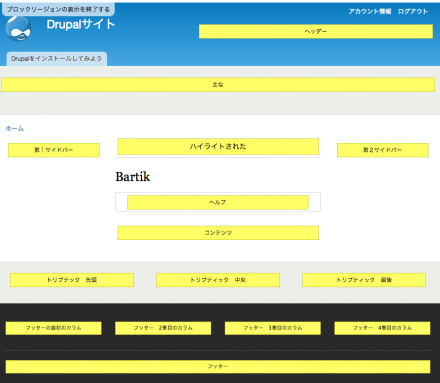Click the コンテンツ region block
Image resolution: width=440 pixels, height=383 pixels.
pyautogui.click(x=218, y=233)
